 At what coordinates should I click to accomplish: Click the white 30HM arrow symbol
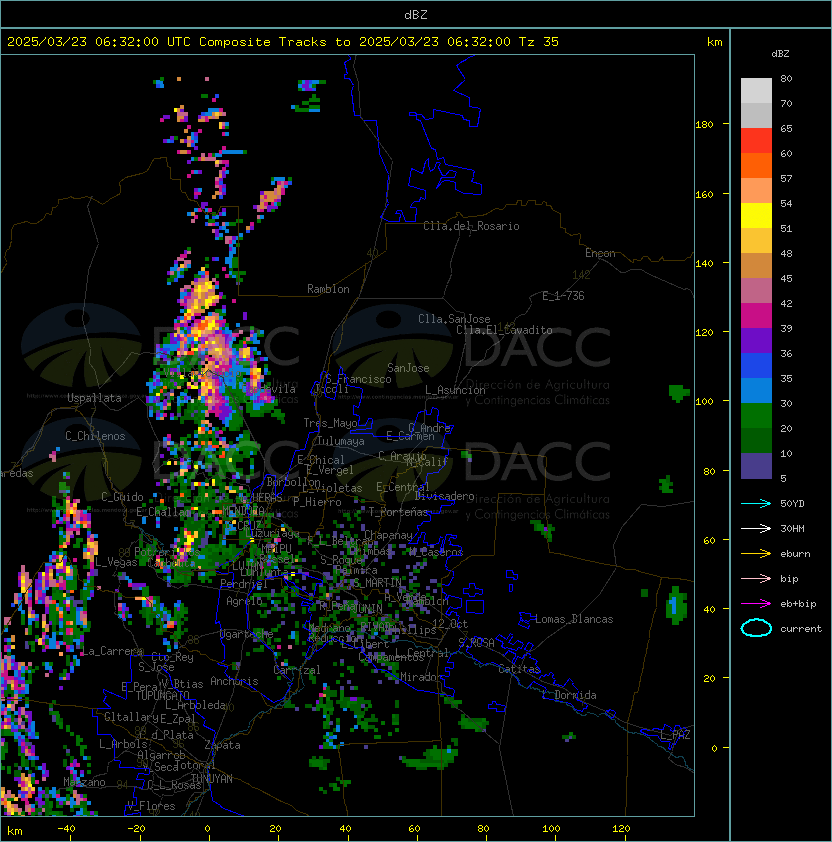(756, 528)
